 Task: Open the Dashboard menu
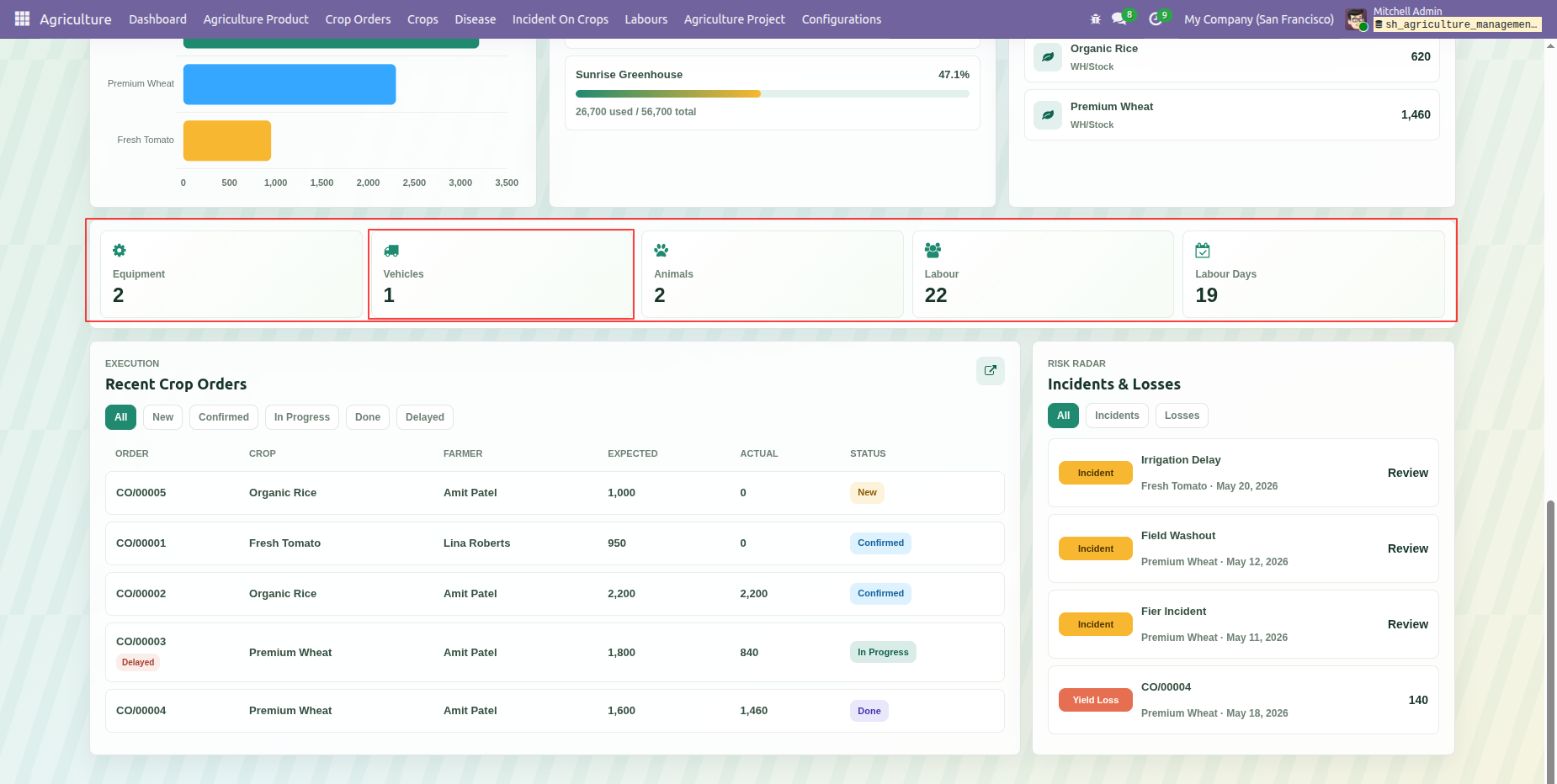pyautogui.click(x=157, y=19)
